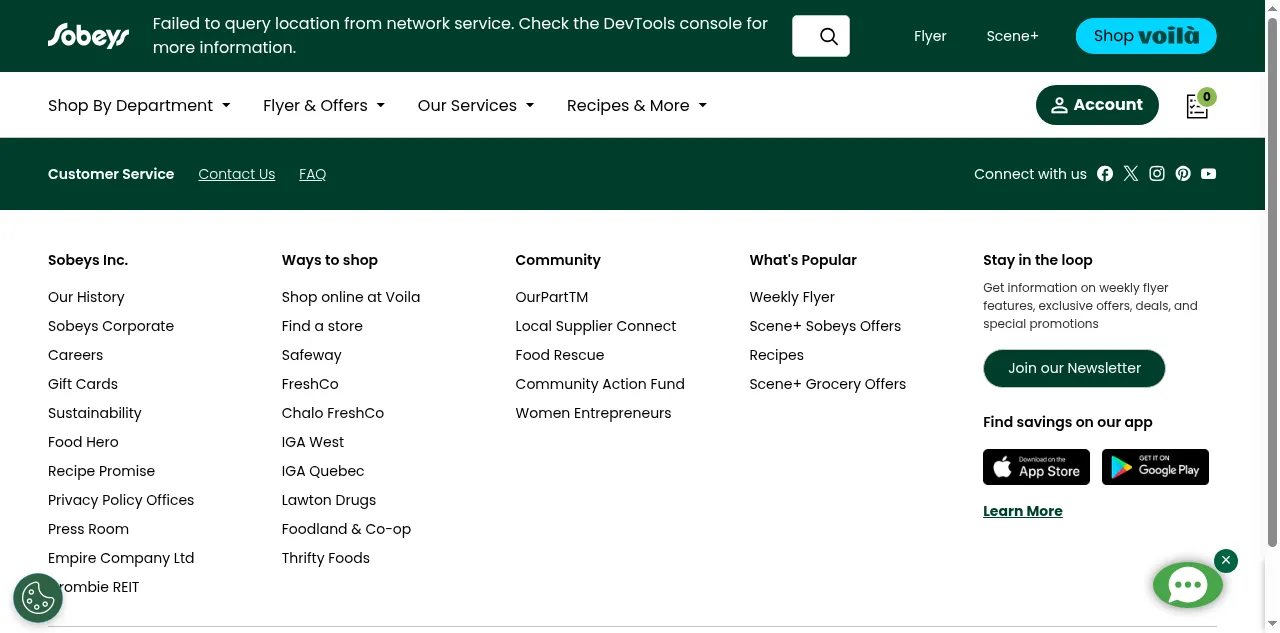Open Press Room link
Image resolution: width=1280 pixels, height=633 pixels.
tap(88, 529)
